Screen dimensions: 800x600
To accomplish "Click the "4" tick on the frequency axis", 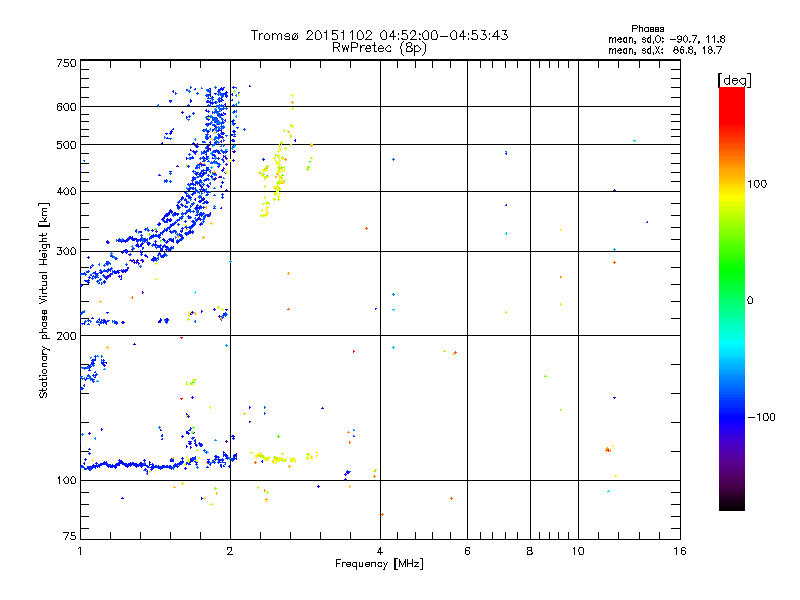I will pos(380,551).
